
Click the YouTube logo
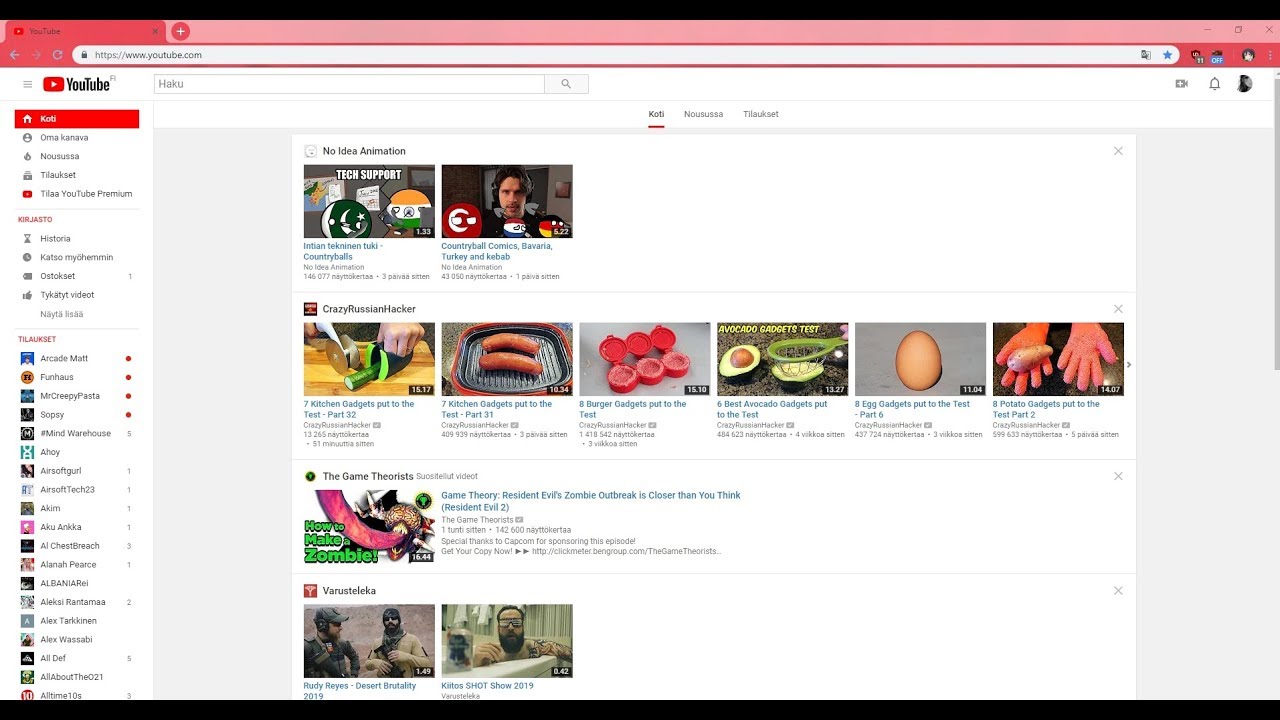(x=77, y=84)
